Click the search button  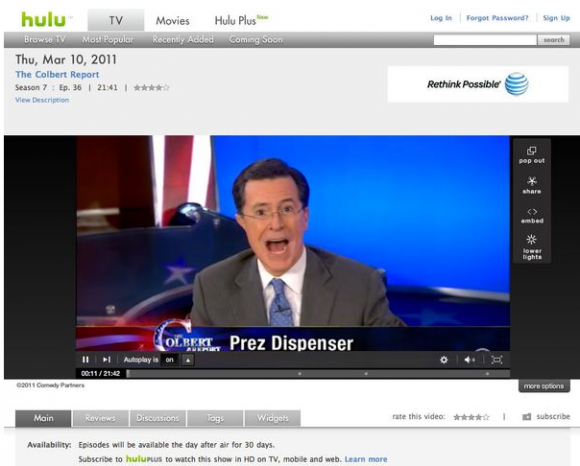coord(554,40)
